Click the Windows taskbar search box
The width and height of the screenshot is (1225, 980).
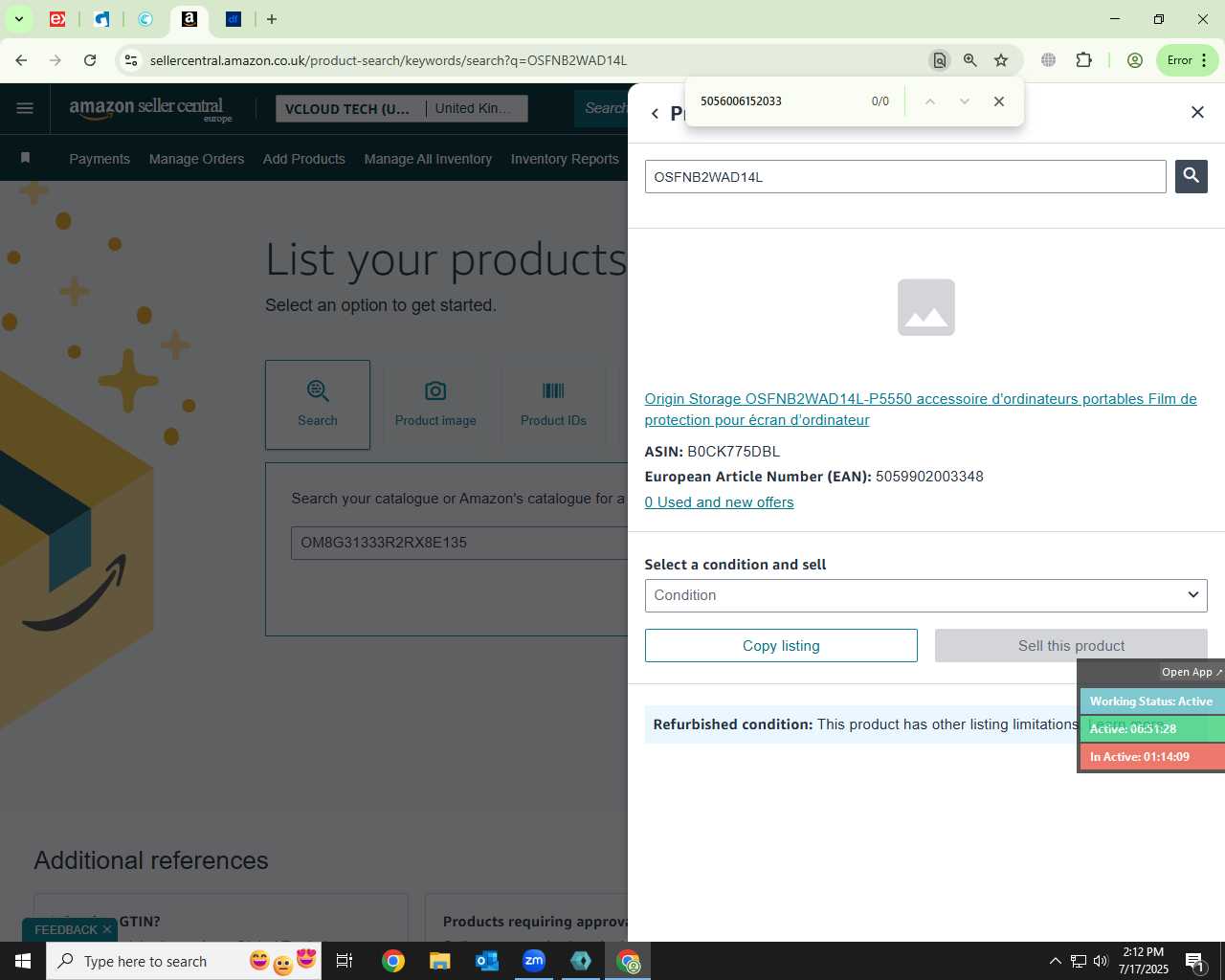click(x=184, y=961)
